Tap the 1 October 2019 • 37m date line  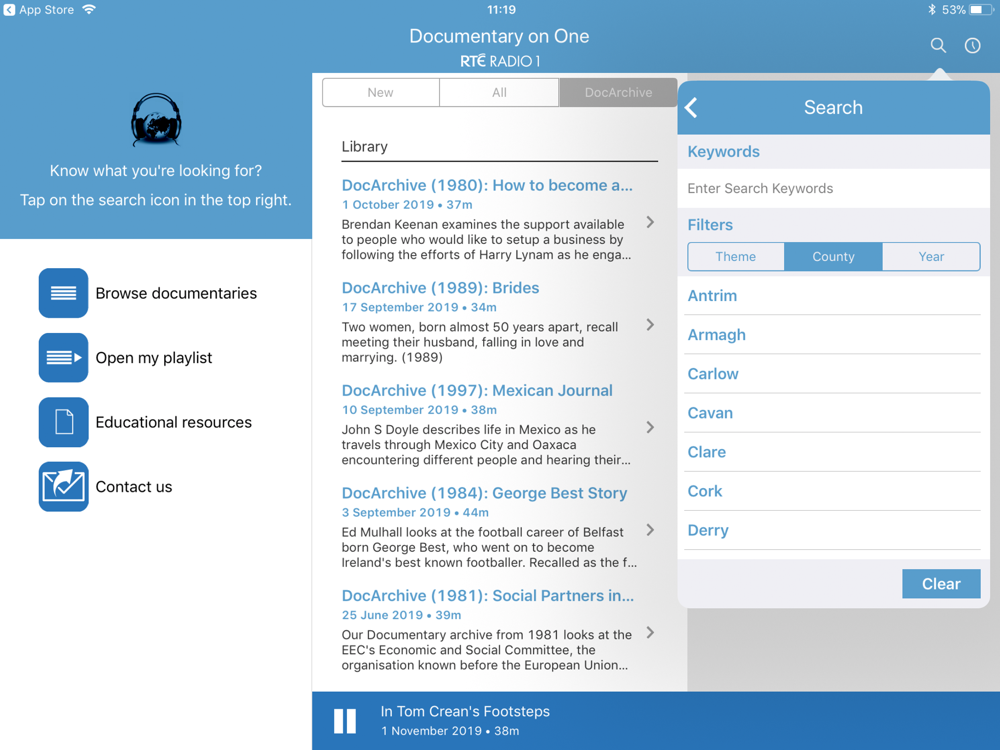407,205
